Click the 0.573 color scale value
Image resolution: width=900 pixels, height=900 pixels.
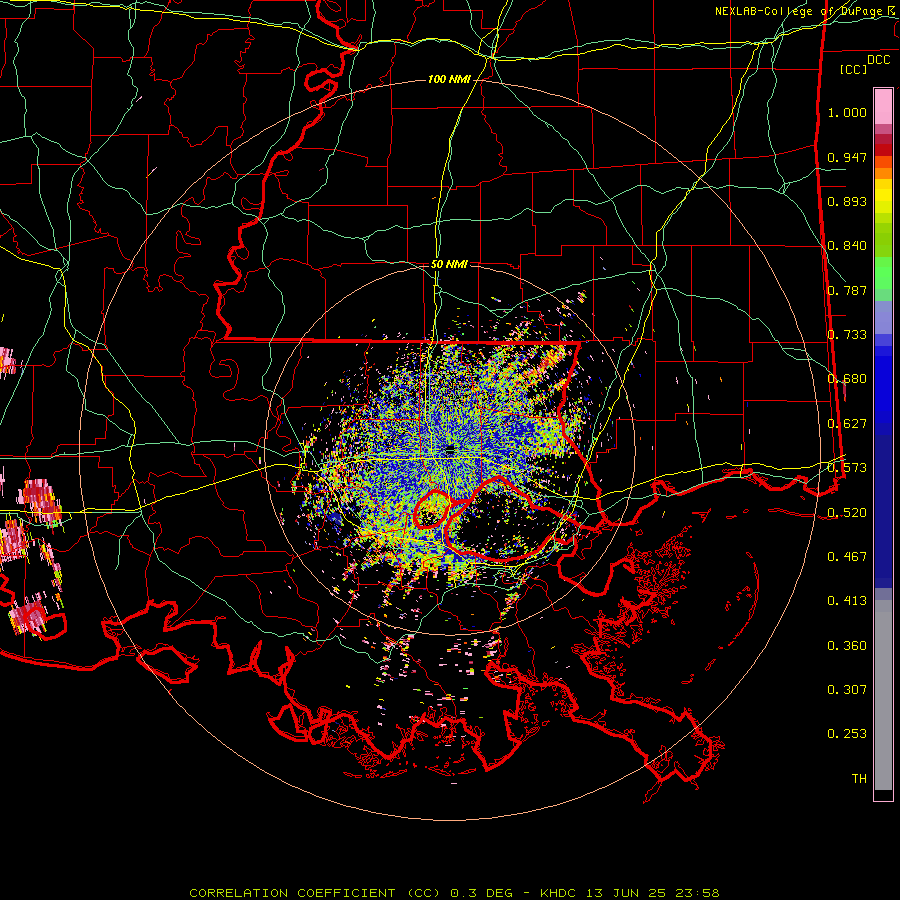[x=847, y=468]
